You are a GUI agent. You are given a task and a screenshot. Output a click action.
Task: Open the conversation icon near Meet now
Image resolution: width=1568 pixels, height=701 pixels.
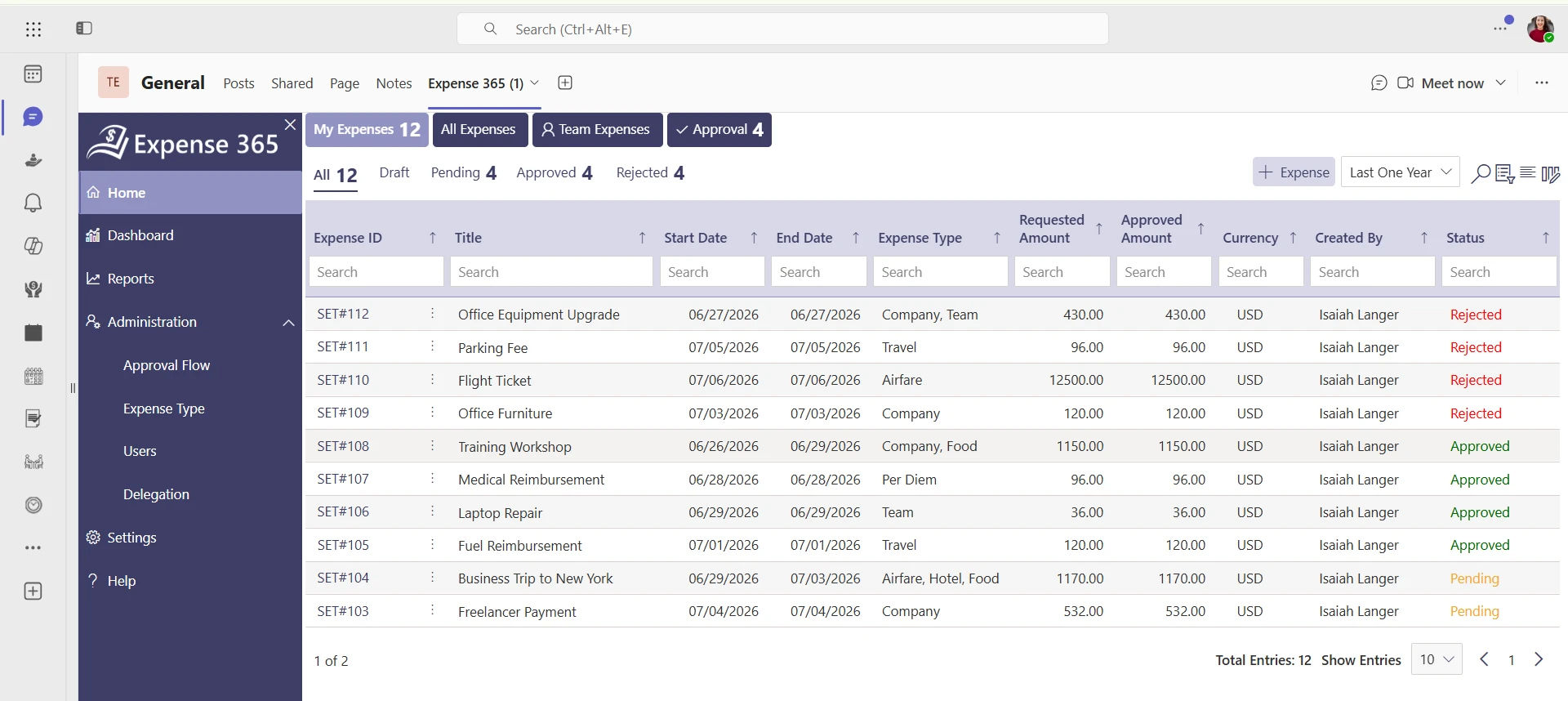point(1379,83)
